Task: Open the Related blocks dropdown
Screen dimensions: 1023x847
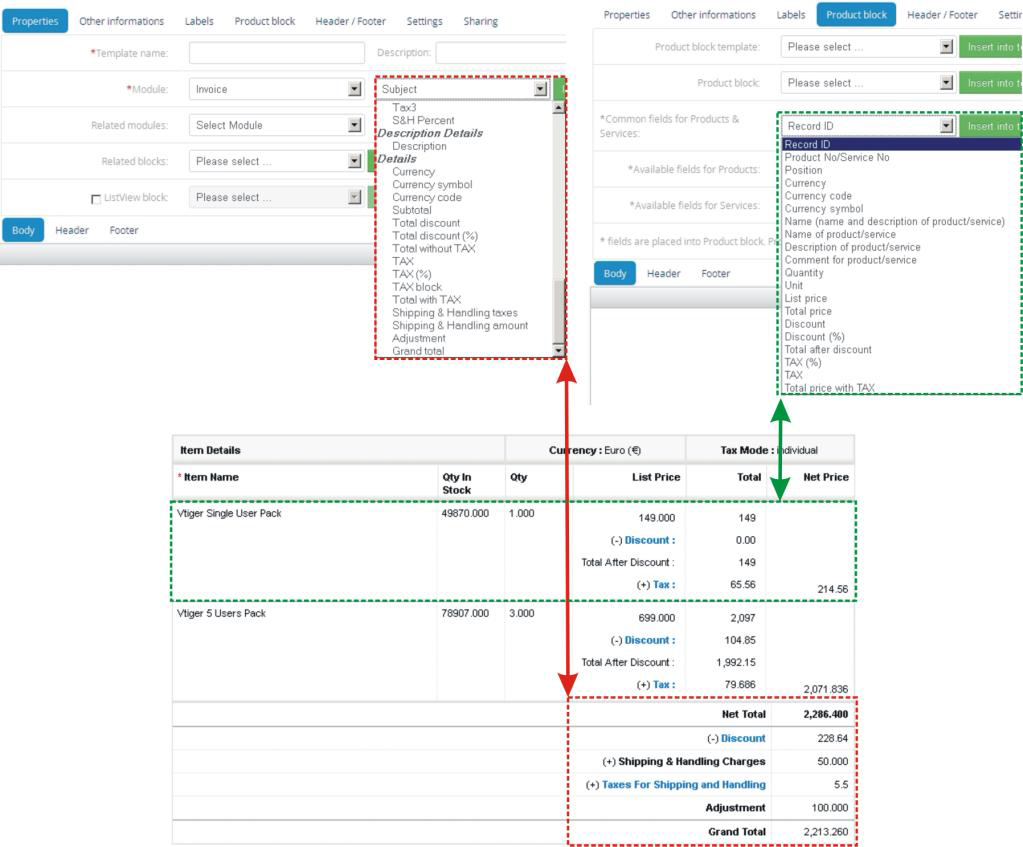Action: pos(276,161)
